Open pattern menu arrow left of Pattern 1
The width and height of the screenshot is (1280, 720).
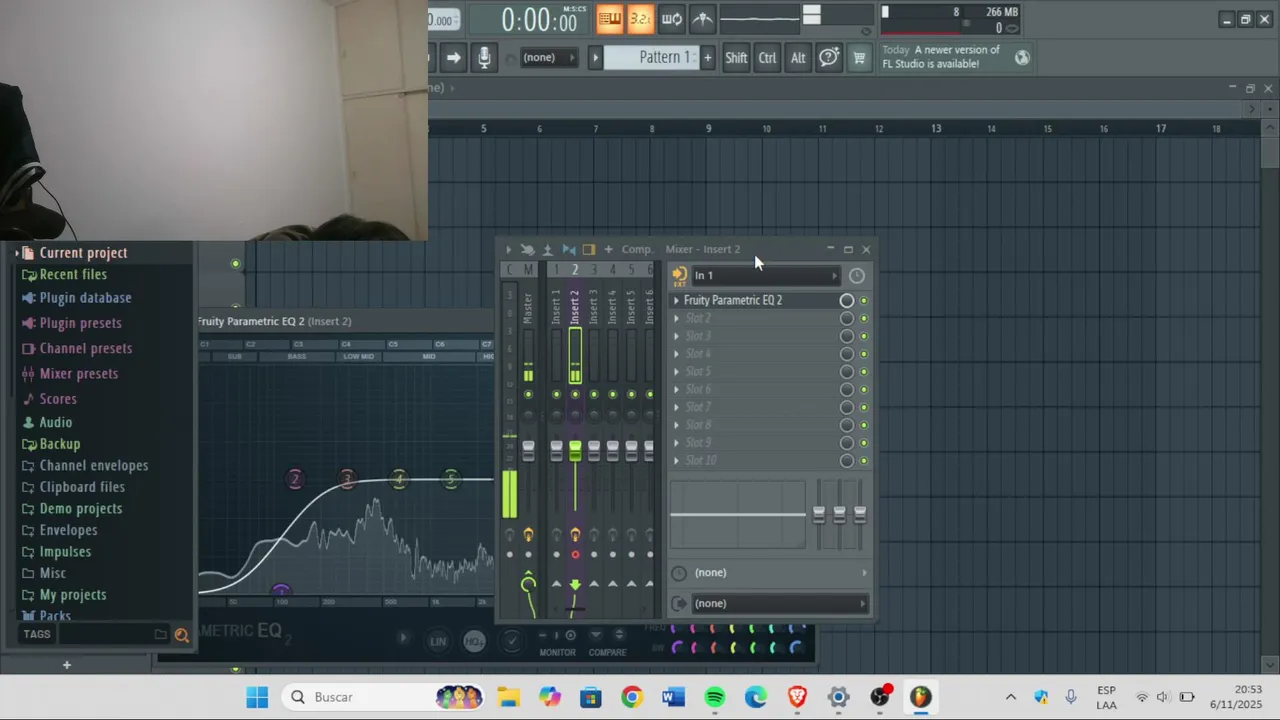point(595,57)
